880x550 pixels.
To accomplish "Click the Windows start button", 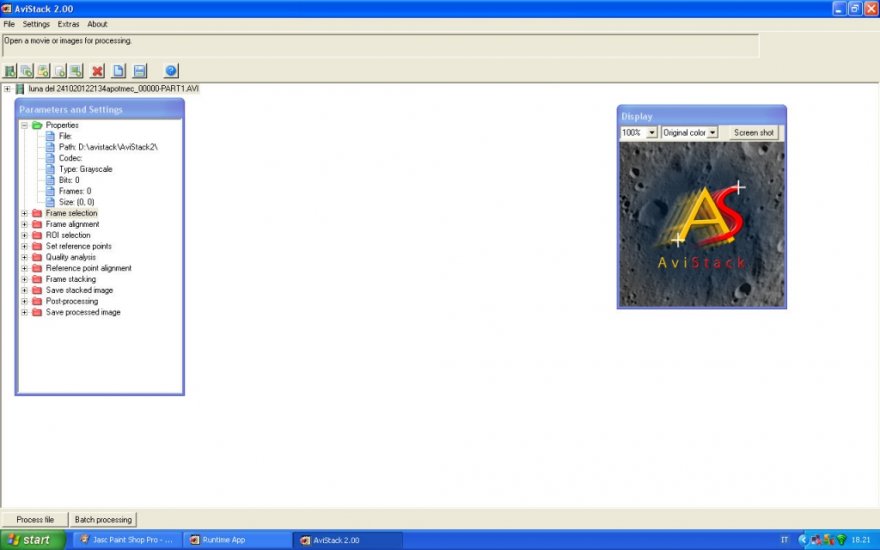I will coord(33,540).
